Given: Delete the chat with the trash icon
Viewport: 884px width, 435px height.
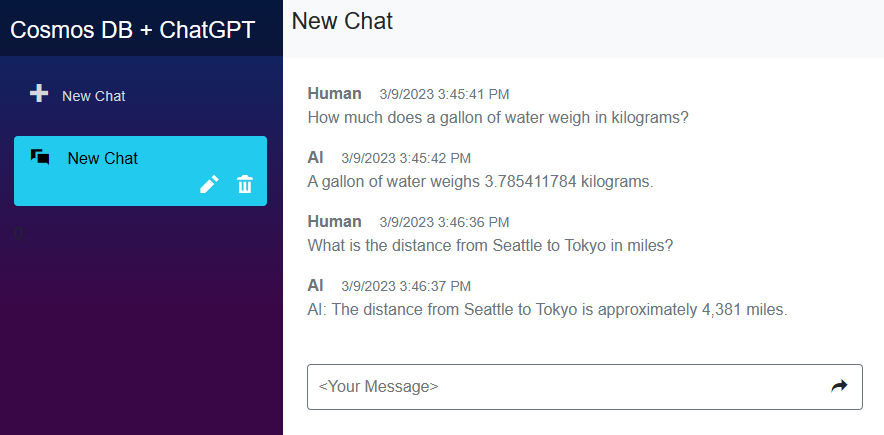Looking at the screenshot, I should click(x=245, y=185).
